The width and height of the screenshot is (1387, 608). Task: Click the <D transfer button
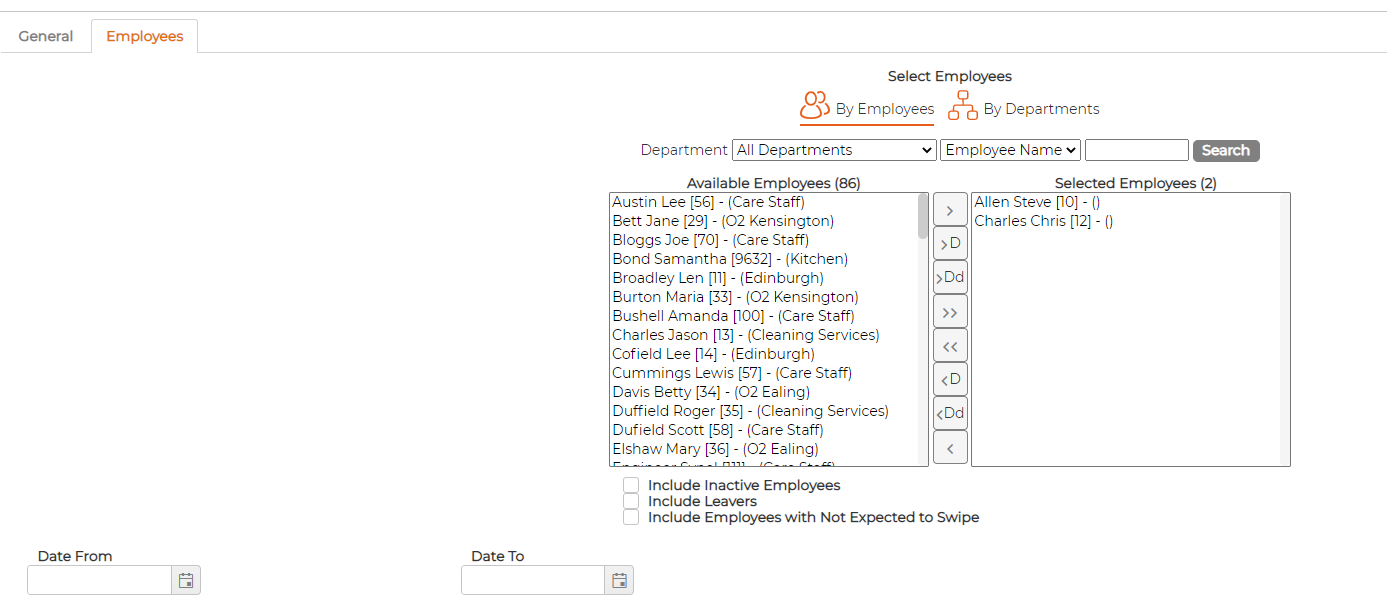[950, 380]
